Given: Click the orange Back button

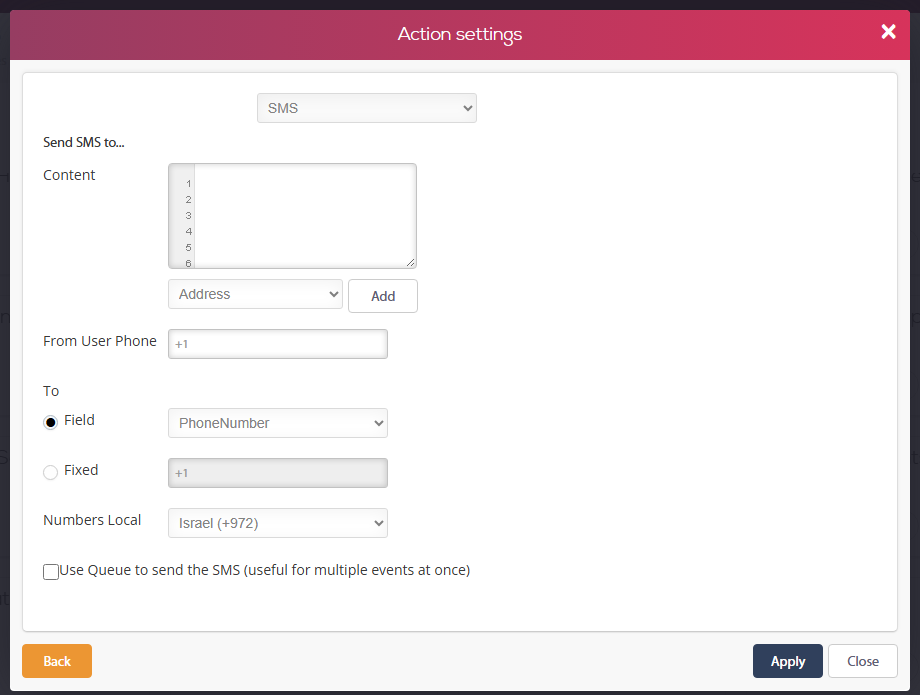Looking at the screenshot, I should 57,661.
